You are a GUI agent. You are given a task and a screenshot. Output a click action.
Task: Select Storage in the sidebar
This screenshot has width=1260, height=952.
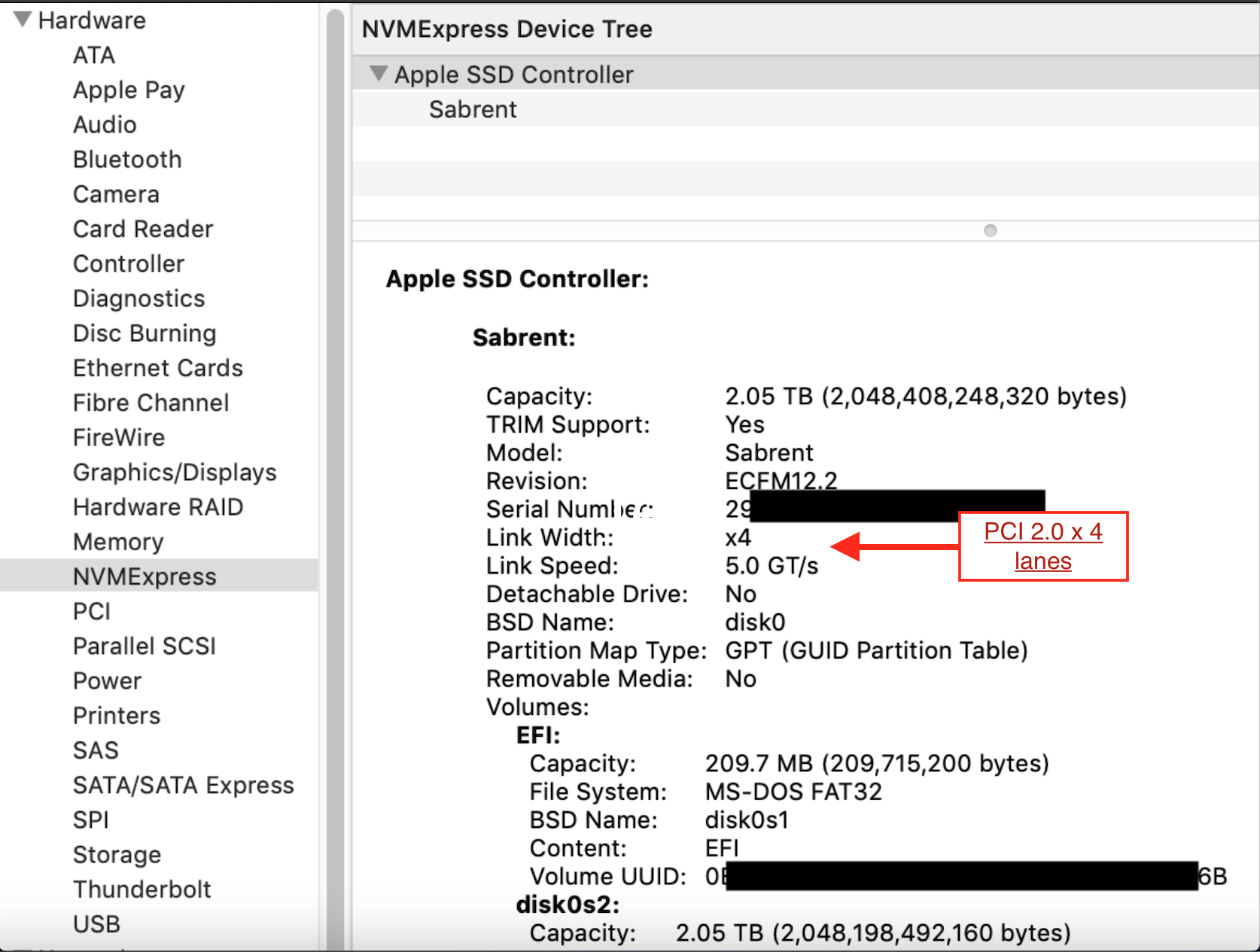pyautogui.click(x=117, y=854)
